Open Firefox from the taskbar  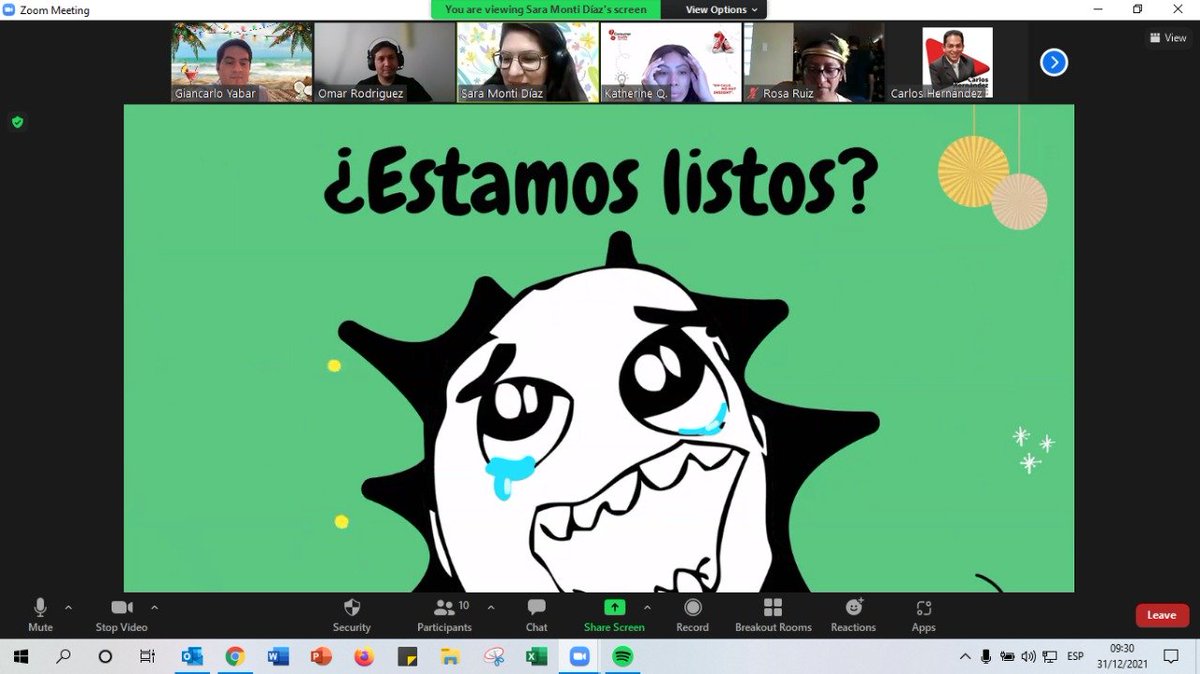(x=364, y=657)
